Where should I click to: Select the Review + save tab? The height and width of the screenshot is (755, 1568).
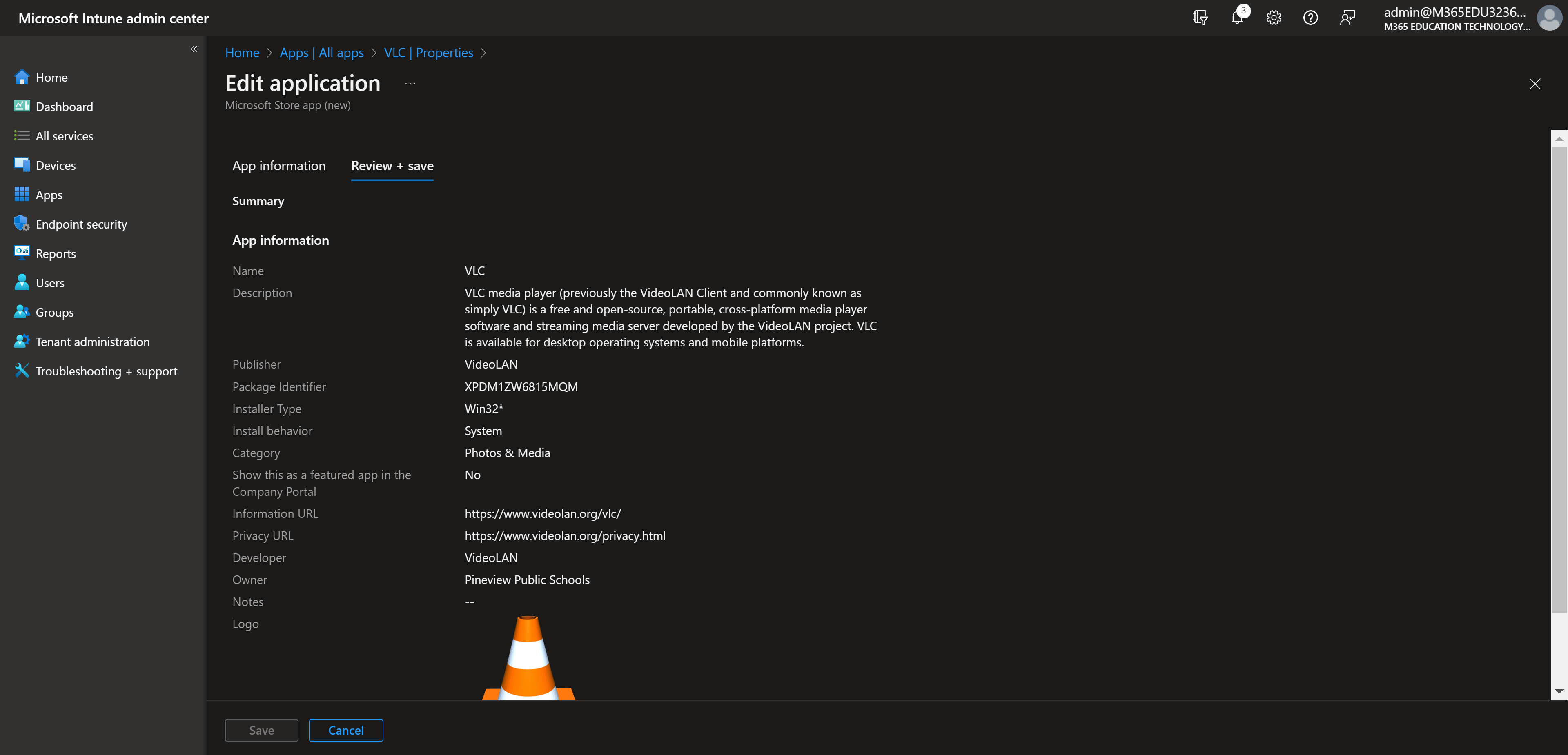392,165
